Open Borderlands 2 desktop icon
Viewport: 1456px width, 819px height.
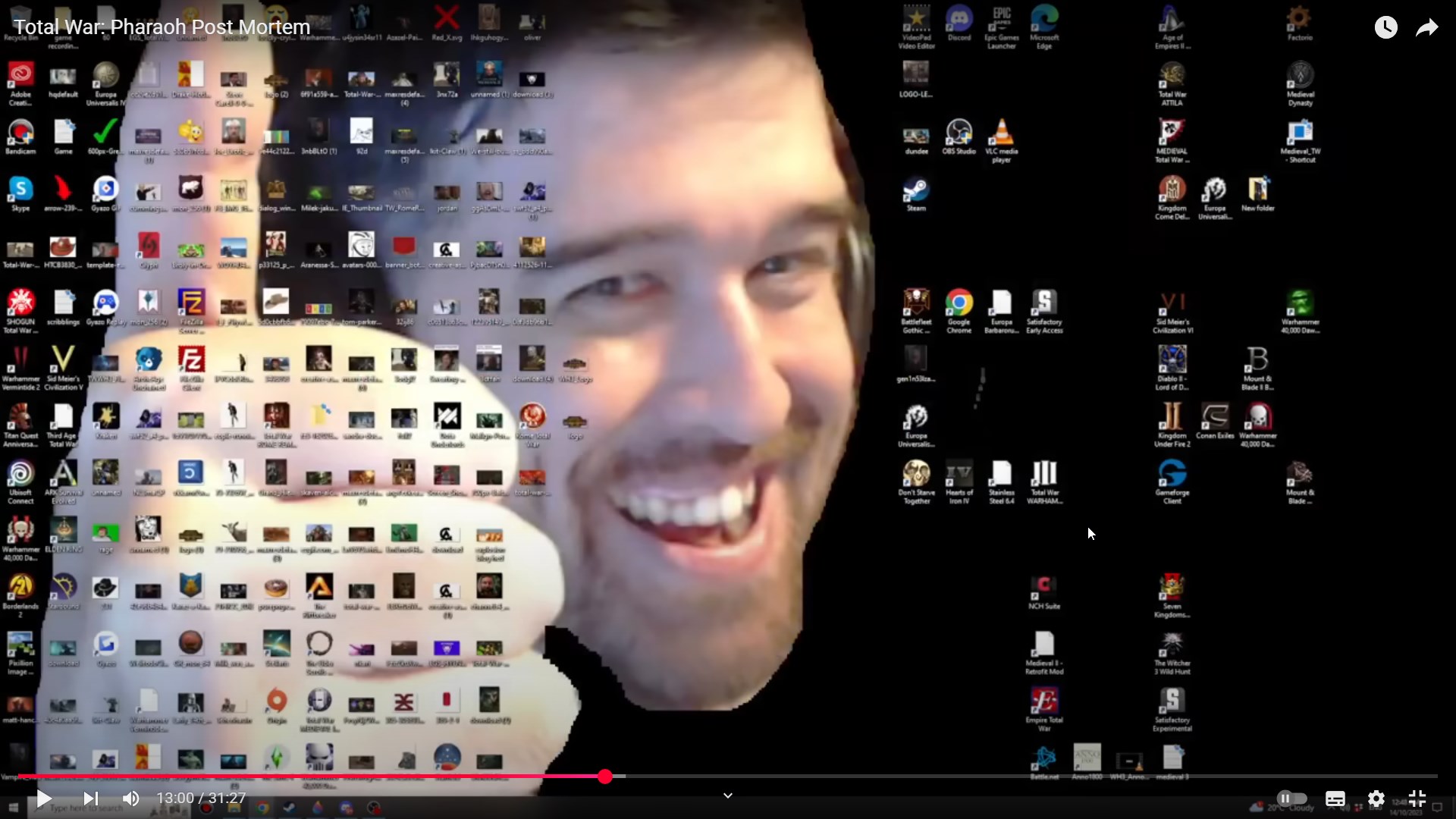[20, 596]
